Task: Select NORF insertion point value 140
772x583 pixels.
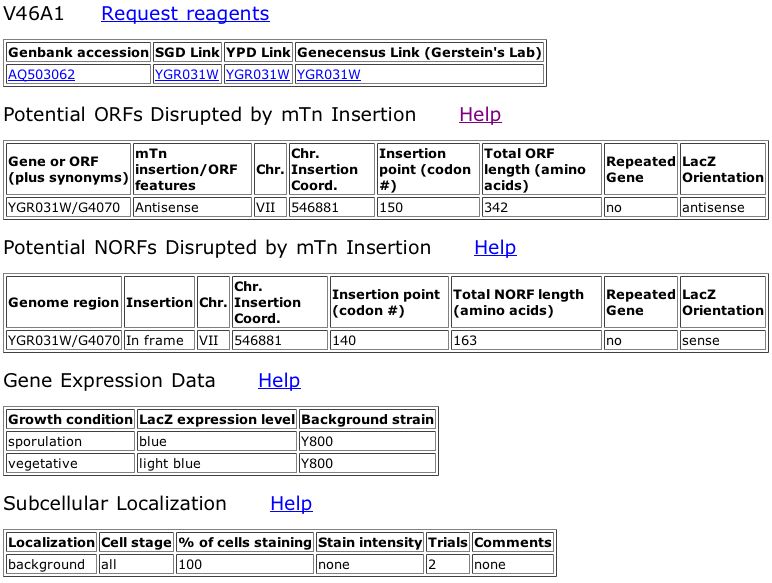Action: 389,340
